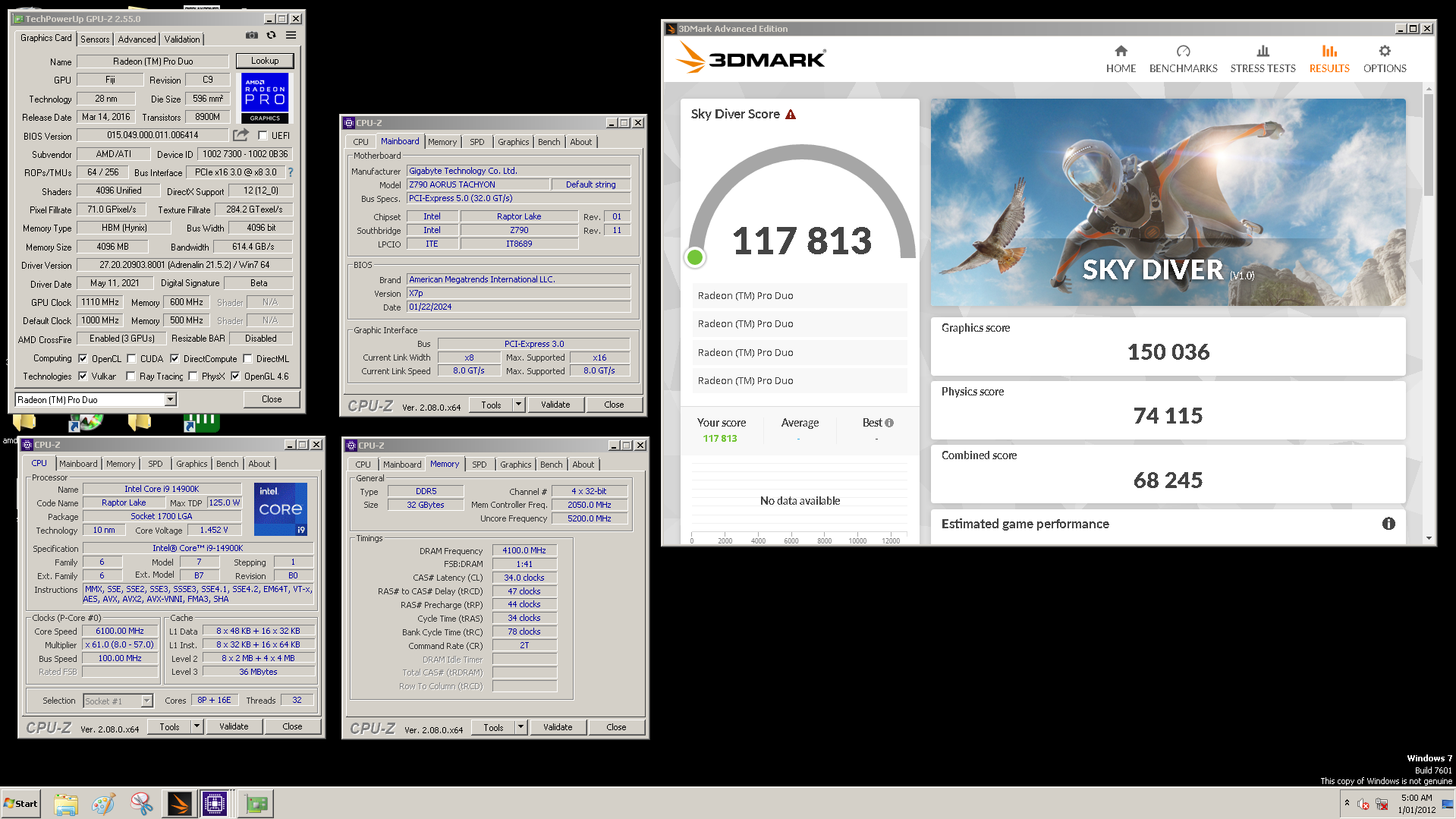Toggle the OpenGL 4.6 checkbox
This screenshot has height=819, width=1456.
(x=235, y=376)
